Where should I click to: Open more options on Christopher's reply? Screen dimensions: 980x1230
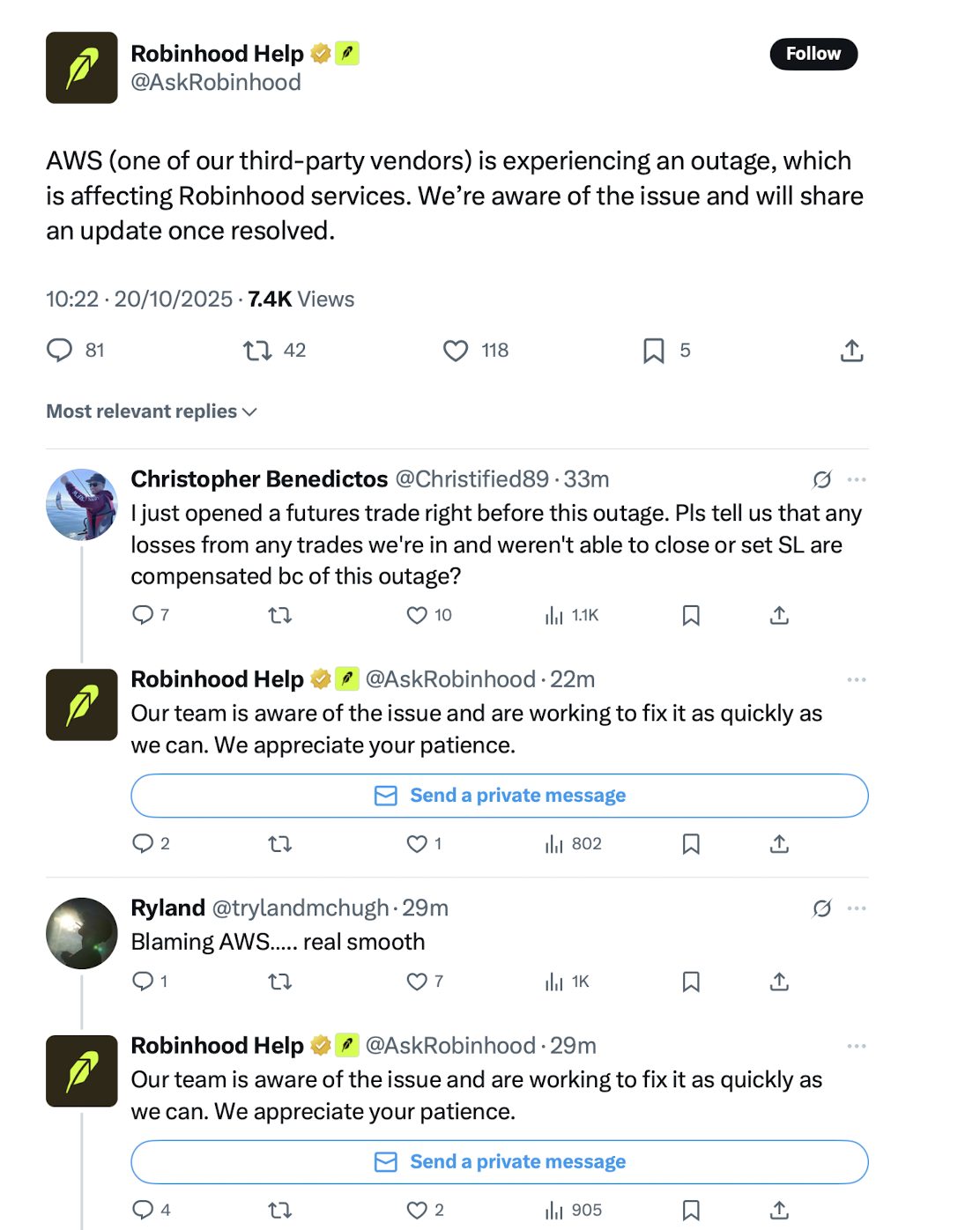pyautogui.click(x=857, y=479)
